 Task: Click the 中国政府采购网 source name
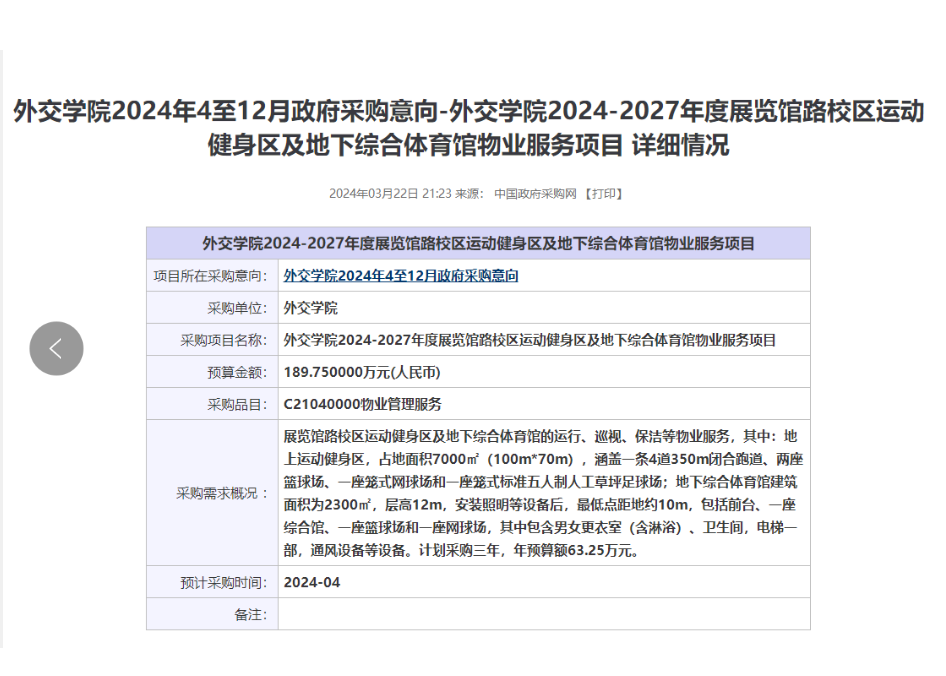(x=536, y=194)
